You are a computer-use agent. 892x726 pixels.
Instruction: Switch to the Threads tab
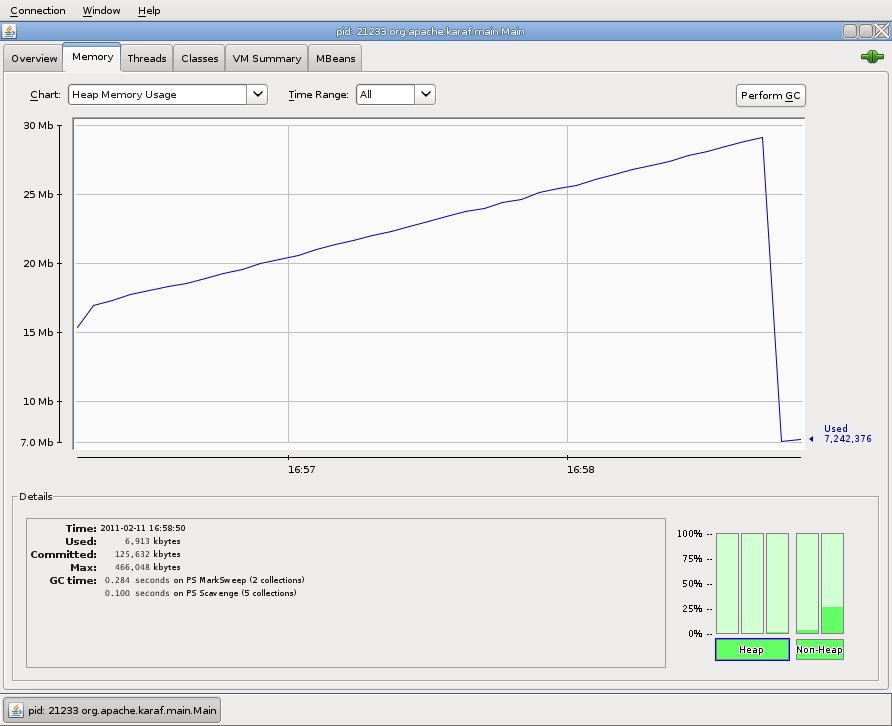tap(147, 58)
